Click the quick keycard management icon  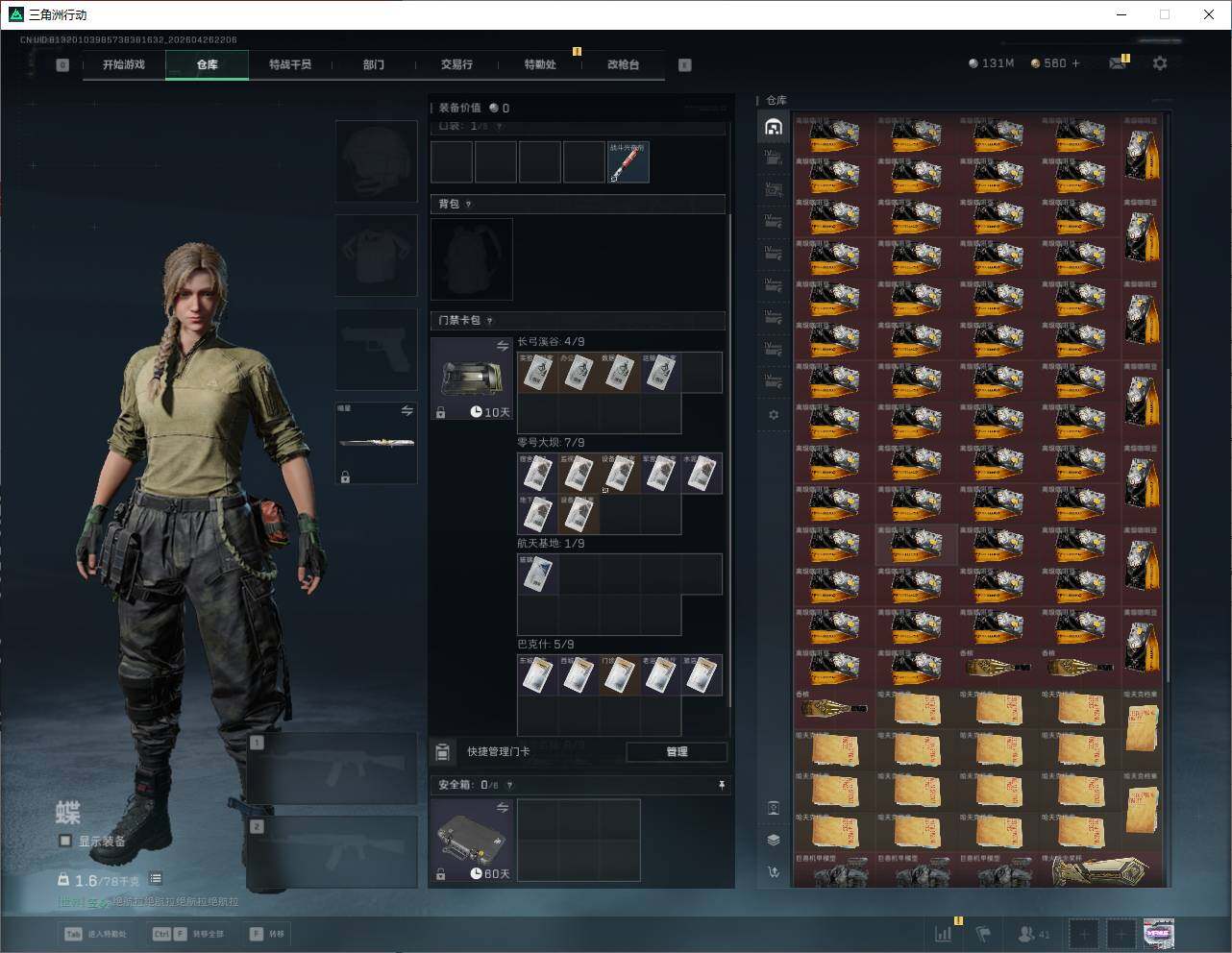coord(443,751)
